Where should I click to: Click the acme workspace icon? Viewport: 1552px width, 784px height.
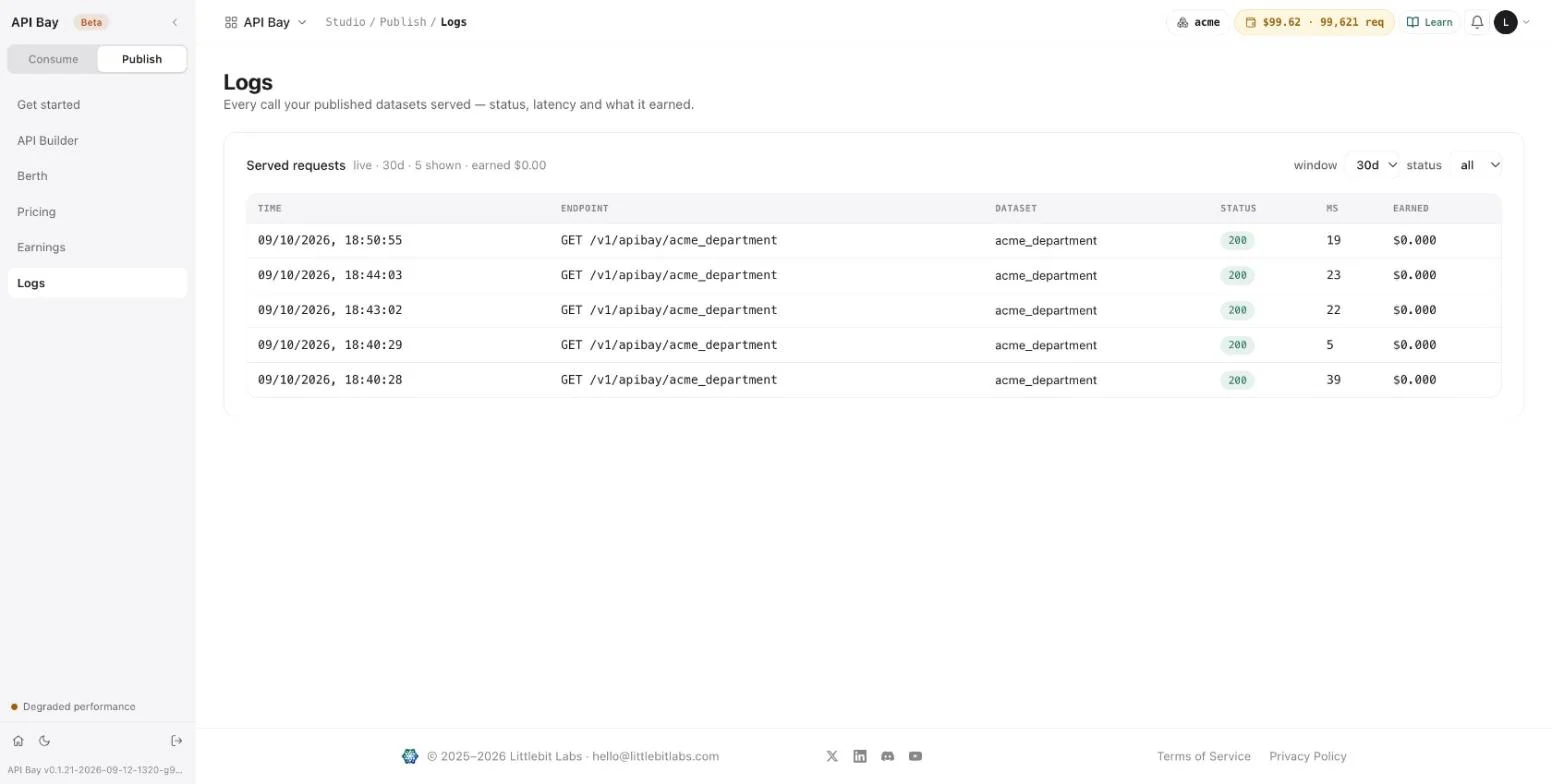tap(1183, 22)
